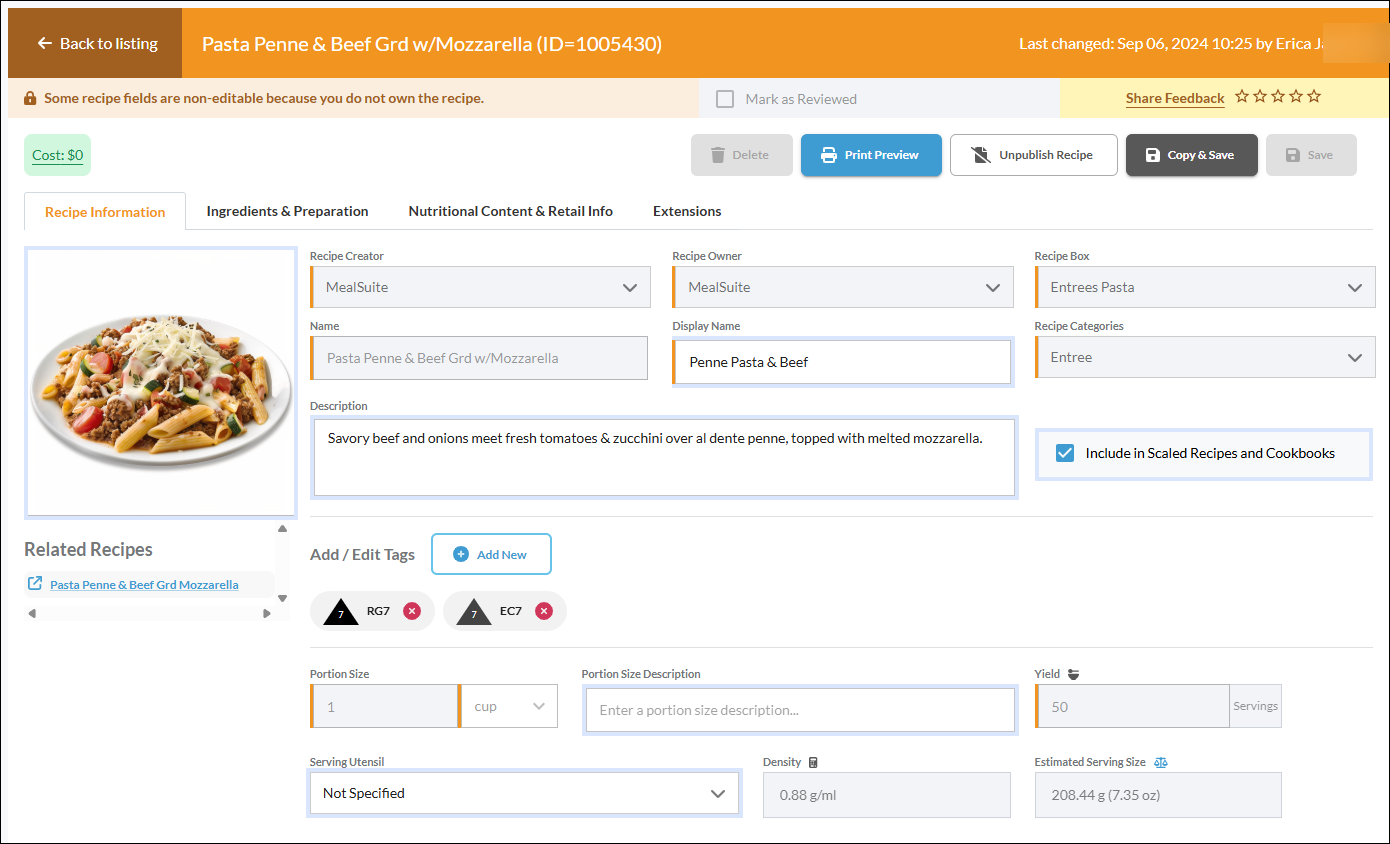Open Pasta Penne & Beef Grd Mozzarella related recipe

144,584
